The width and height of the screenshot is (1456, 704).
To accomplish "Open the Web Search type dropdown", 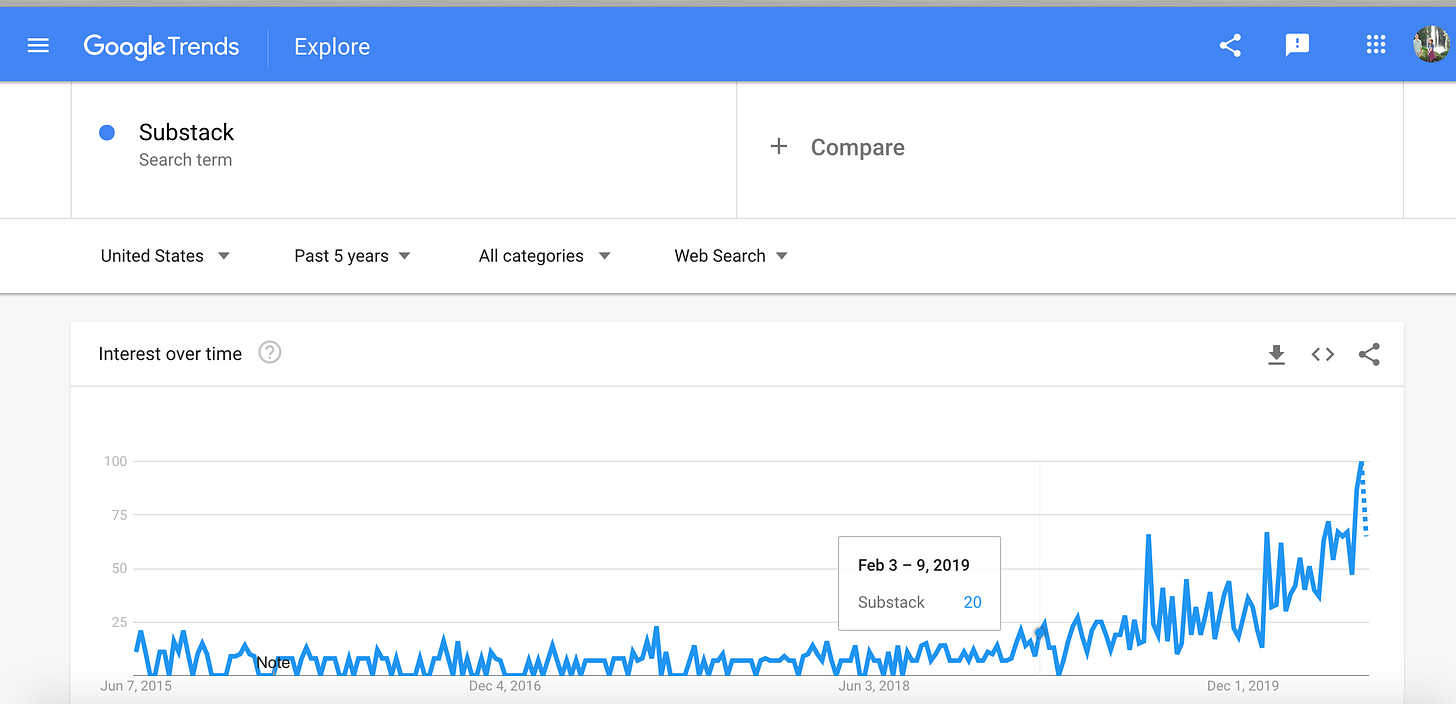I will point(731,256).
